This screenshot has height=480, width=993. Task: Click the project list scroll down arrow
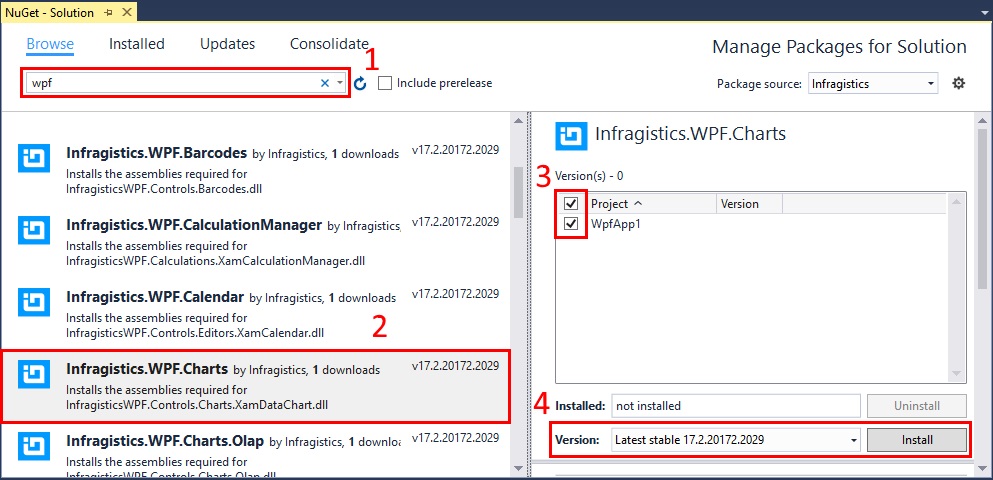click(x=956, y=374)
